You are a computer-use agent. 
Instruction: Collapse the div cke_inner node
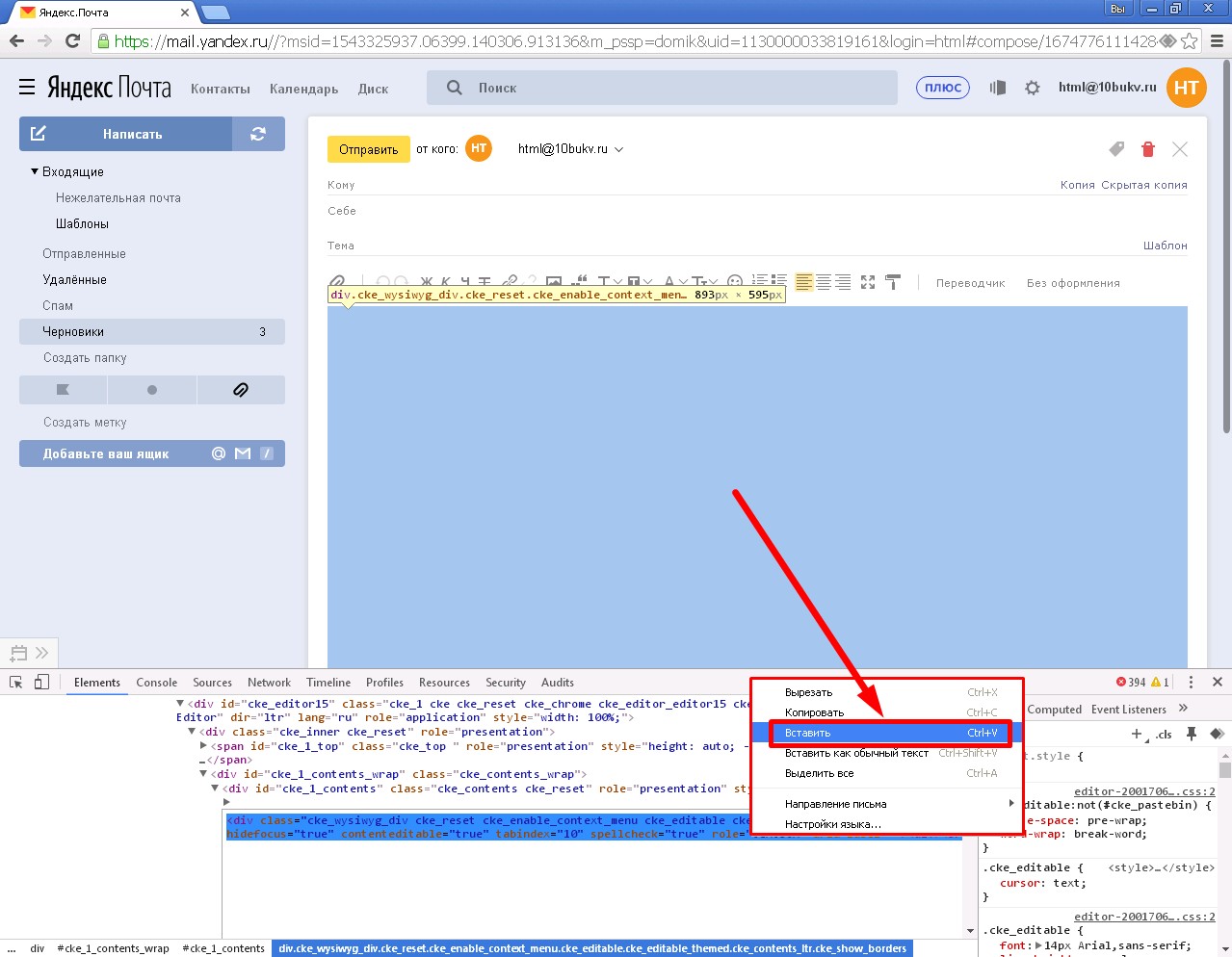tap(192, 732)
